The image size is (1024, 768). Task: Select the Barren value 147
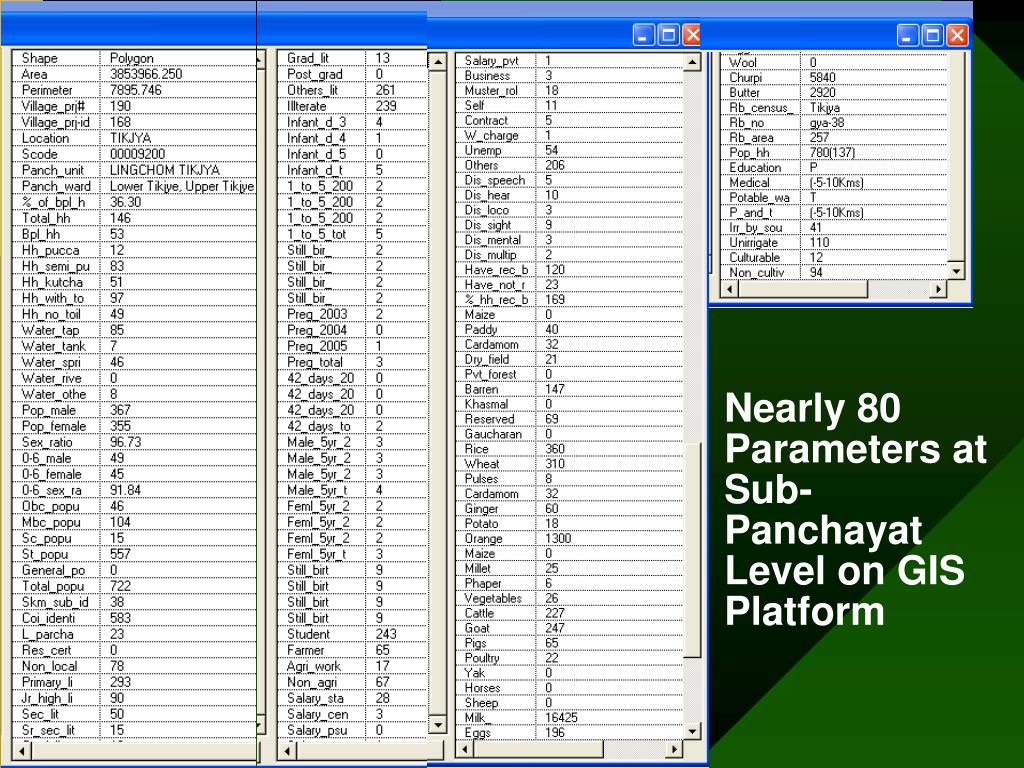[x=555, y=389]
